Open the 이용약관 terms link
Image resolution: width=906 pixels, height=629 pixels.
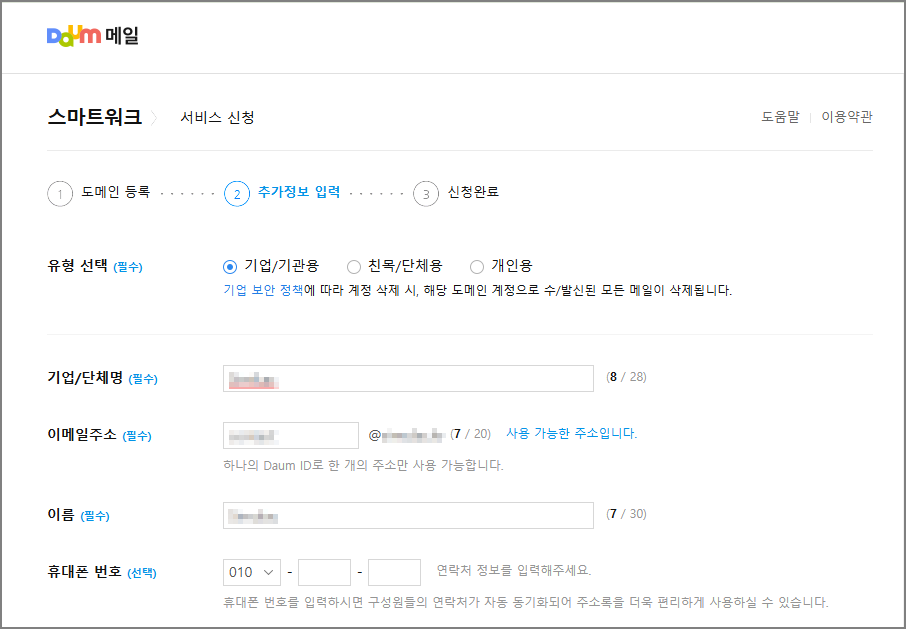[x=845, y=117]
